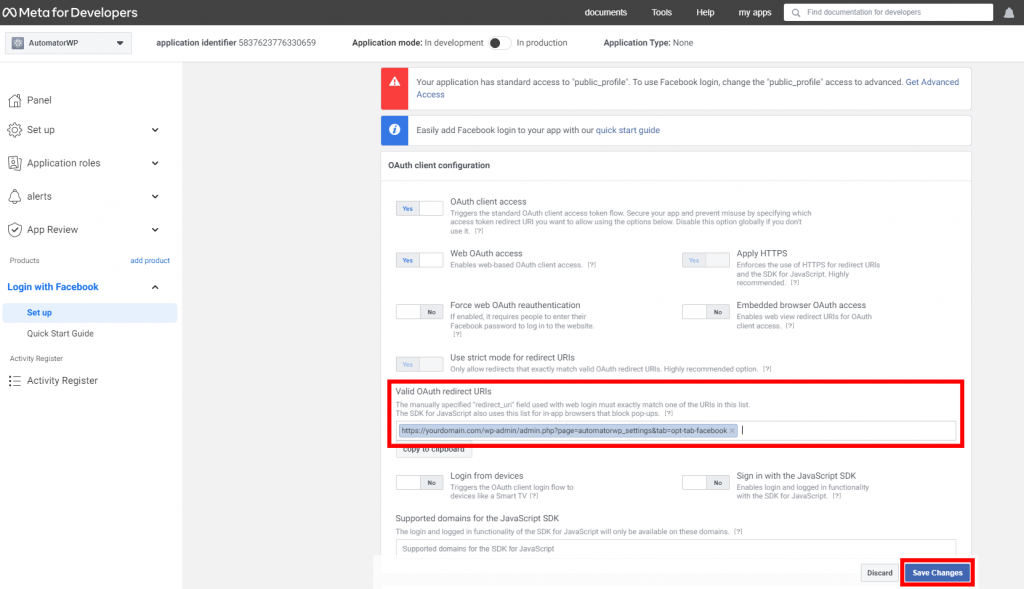Toggle OAuth client access switch

[x=419, y=209]
